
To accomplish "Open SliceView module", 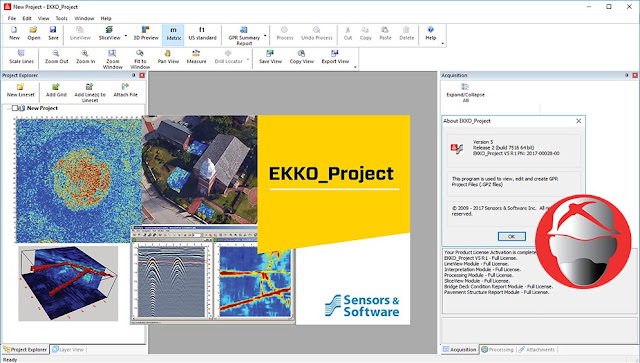I will pos(109,33).
